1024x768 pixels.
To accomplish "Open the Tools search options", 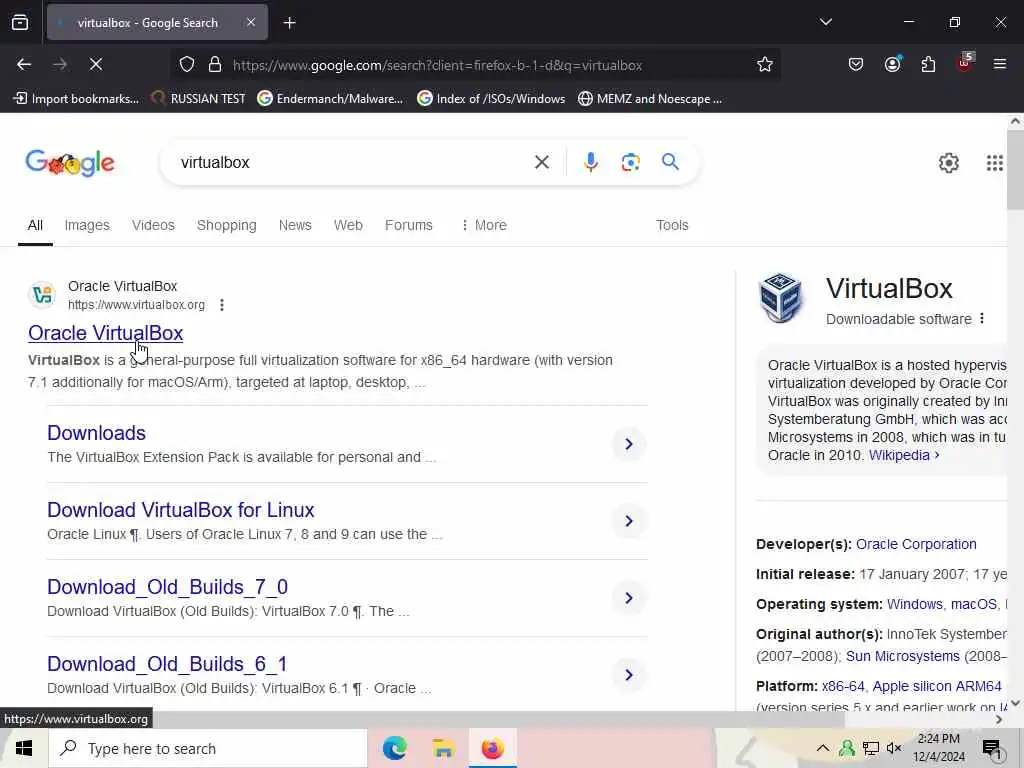I will coord(672,225).
